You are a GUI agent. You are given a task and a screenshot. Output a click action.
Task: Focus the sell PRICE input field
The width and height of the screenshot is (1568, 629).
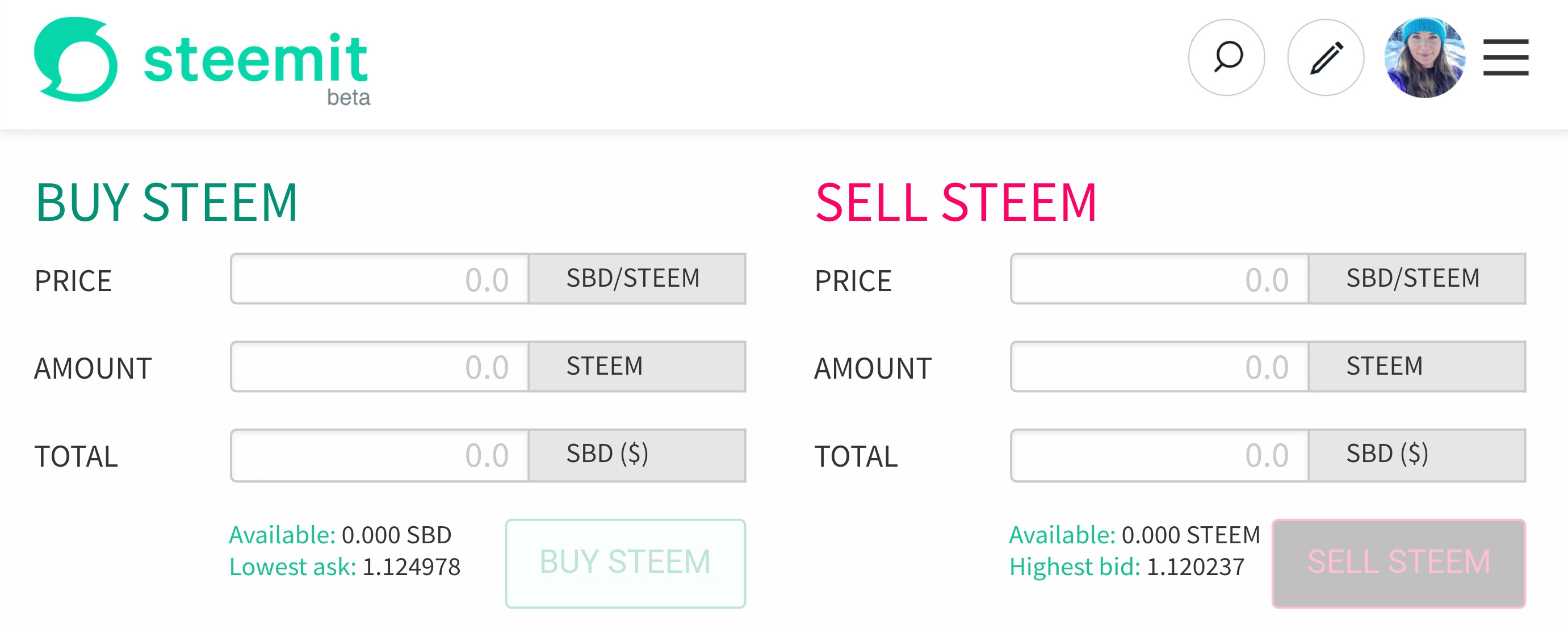pos(1160,279)
